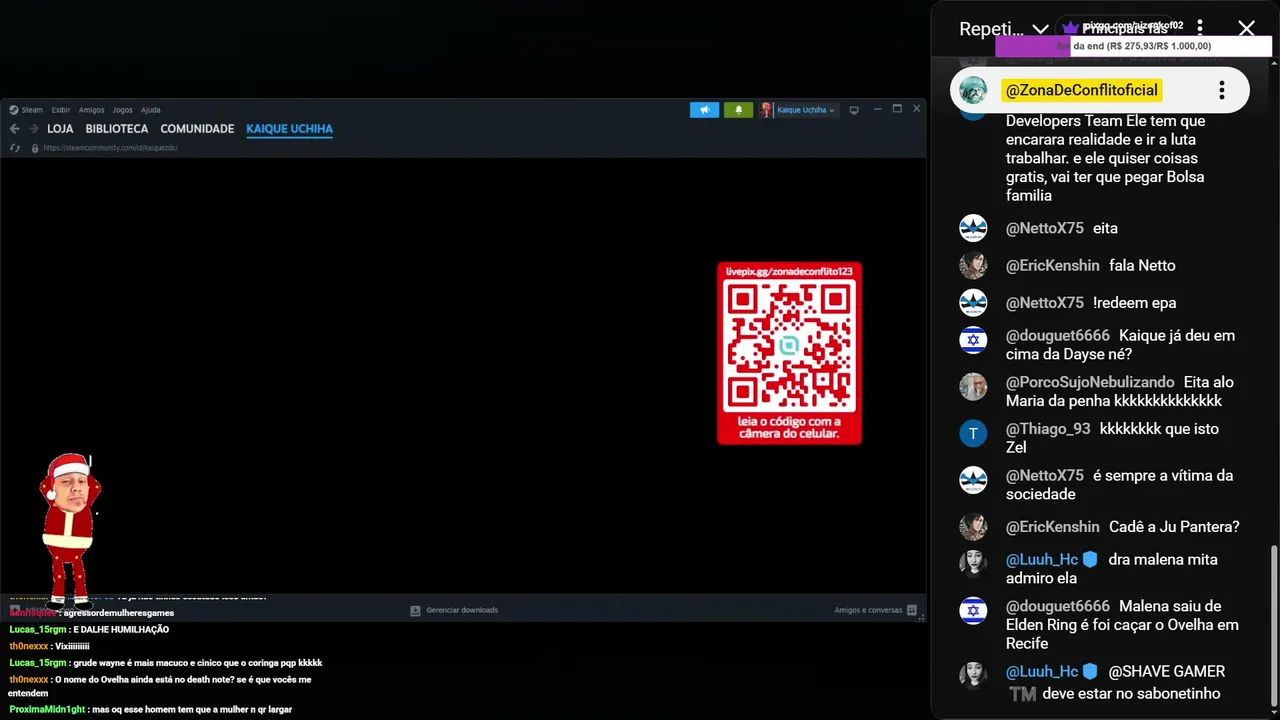Click the Steam back arrow
This screenshot has height=720, width=1280.
(14, 129)
